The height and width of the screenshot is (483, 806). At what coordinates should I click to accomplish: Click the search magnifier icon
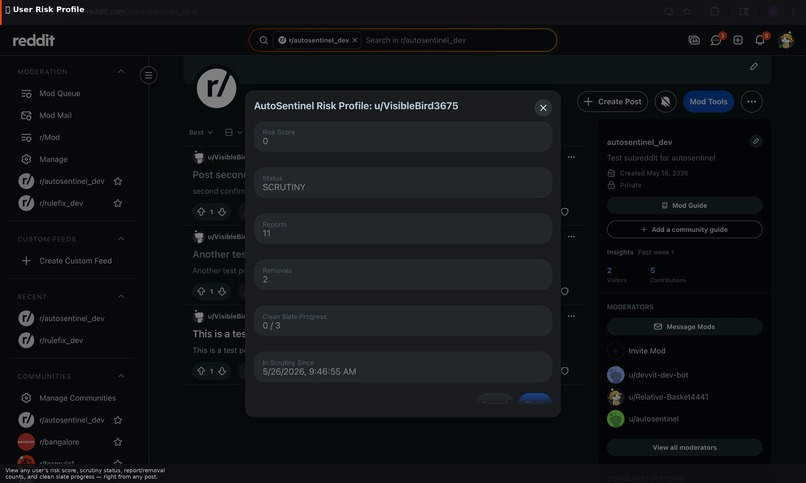pos(263,40)
